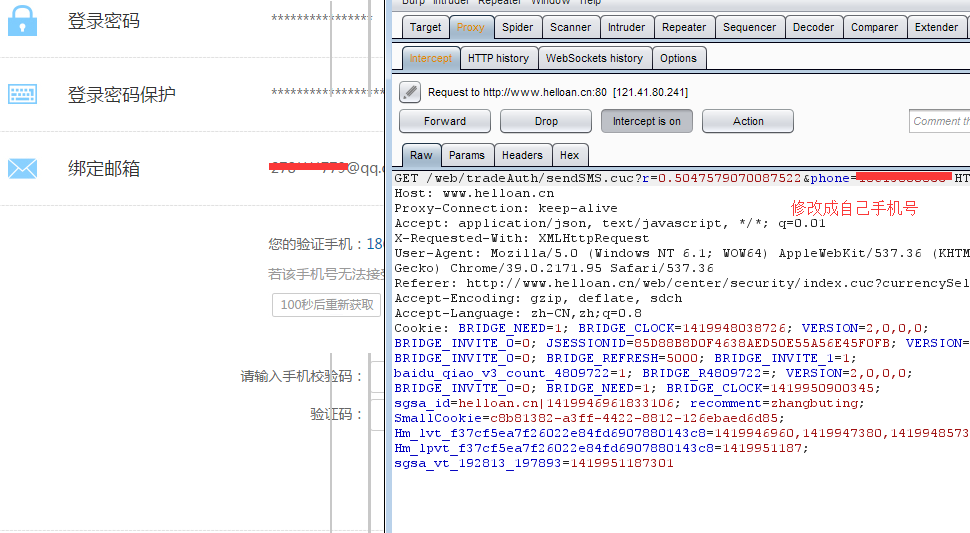
Task: Select the Hex request view tab
Action: click(x=569, y=155)
